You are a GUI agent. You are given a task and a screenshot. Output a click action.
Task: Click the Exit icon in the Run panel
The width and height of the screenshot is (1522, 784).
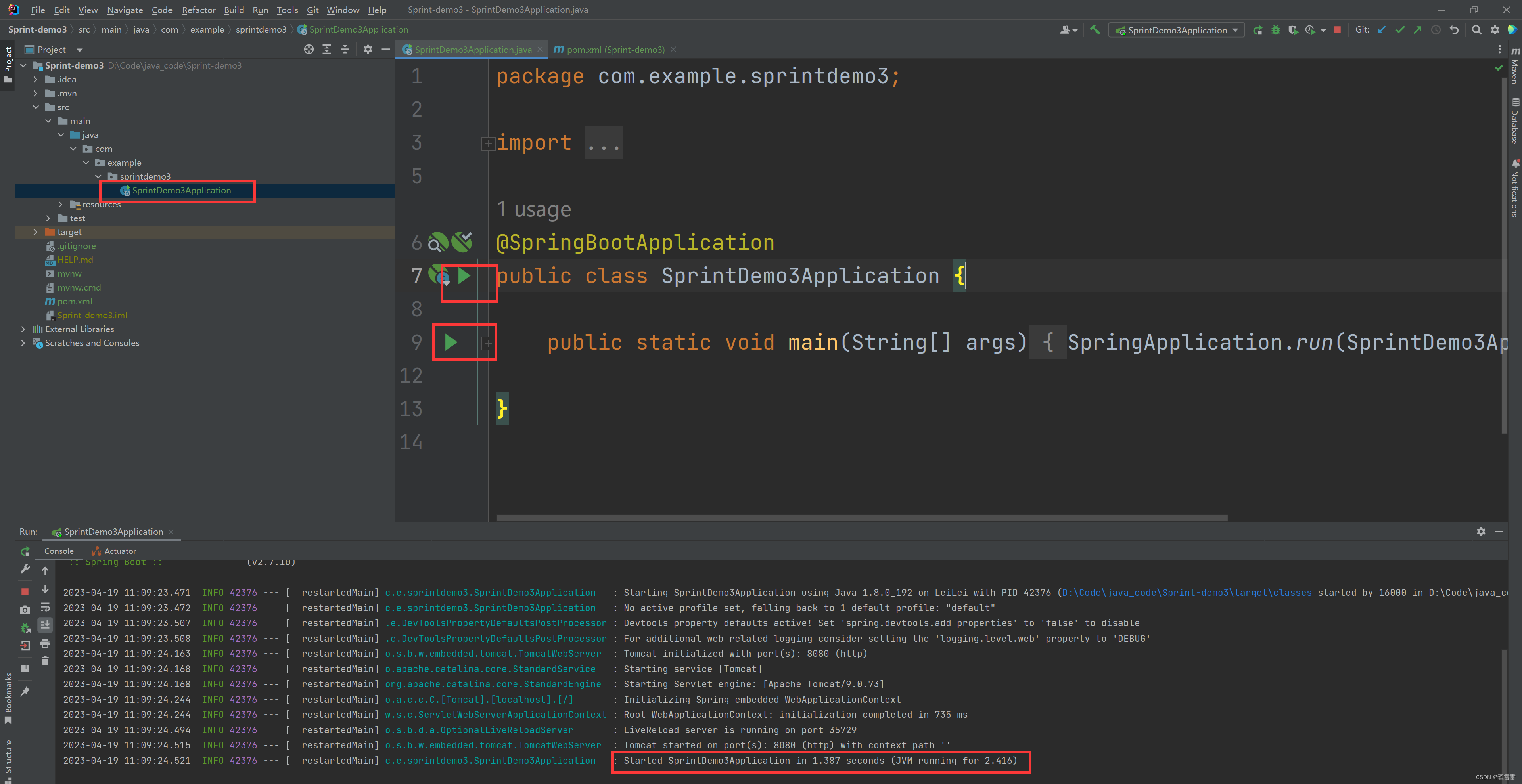(x=25, y=646)
